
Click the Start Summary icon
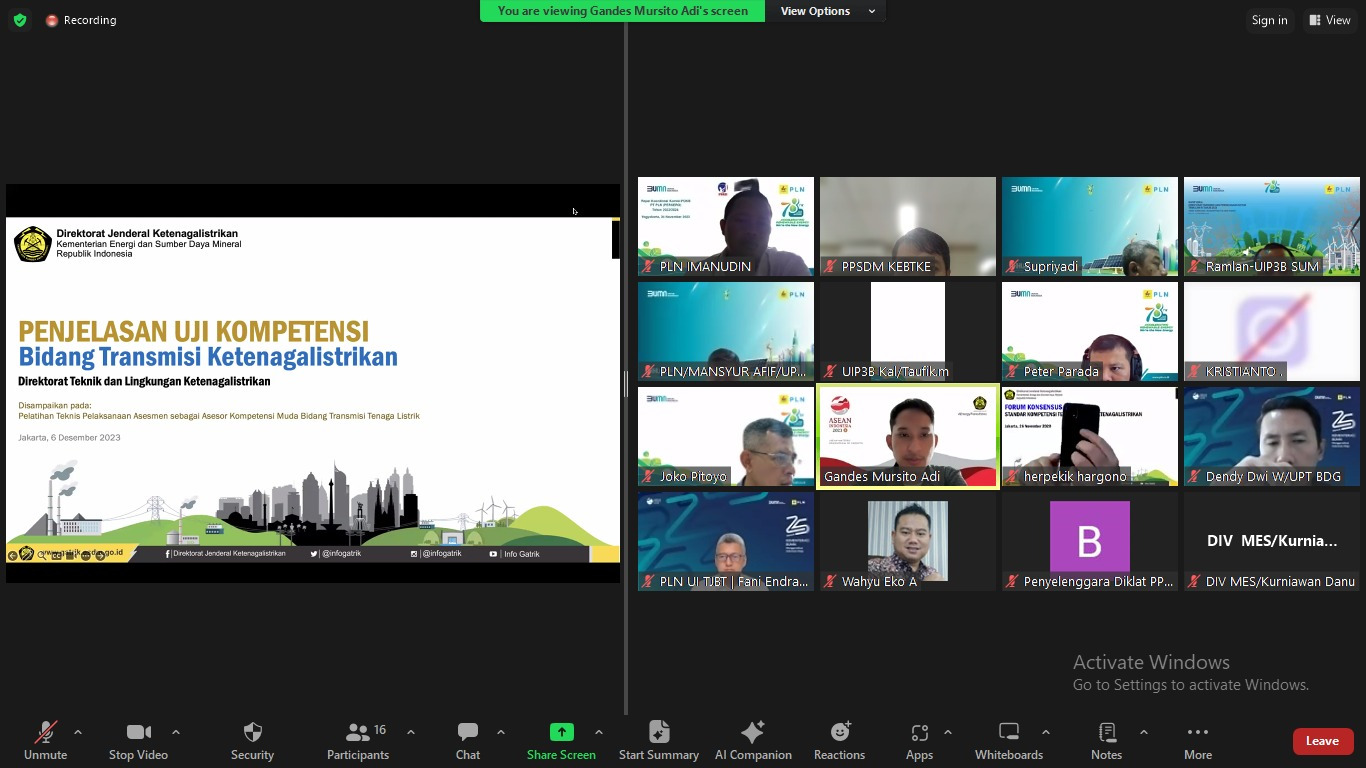658,732
